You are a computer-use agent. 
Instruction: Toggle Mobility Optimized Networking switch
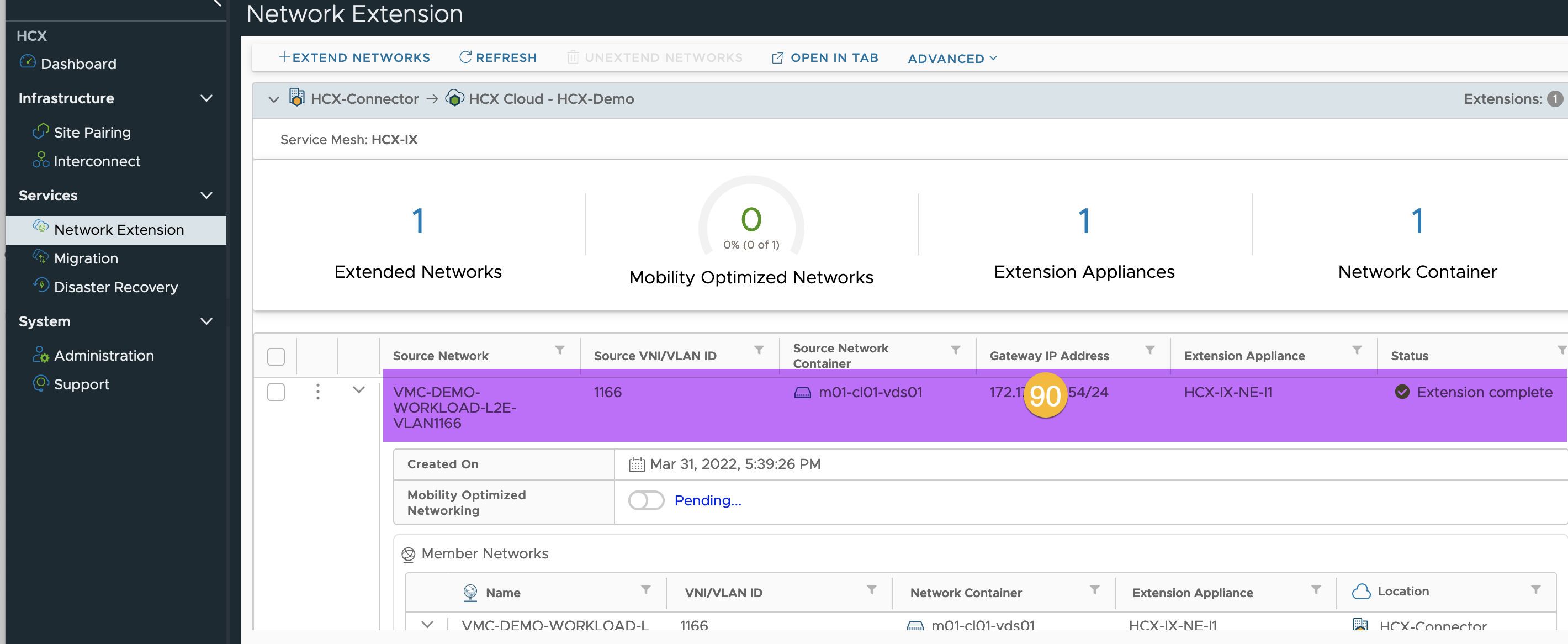coord(646,500)
